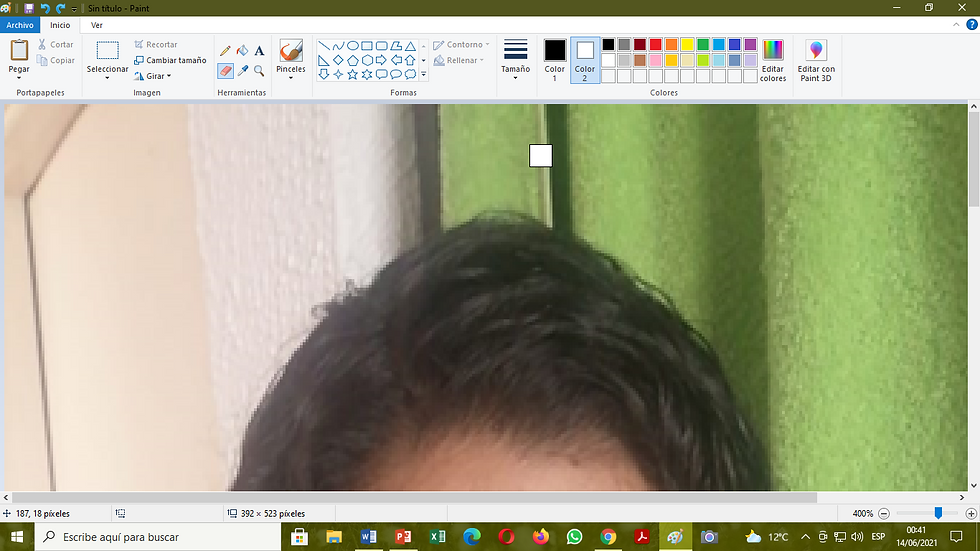Undo with the quick access arrow
980x551 pixels.
[x=45, y=8]
